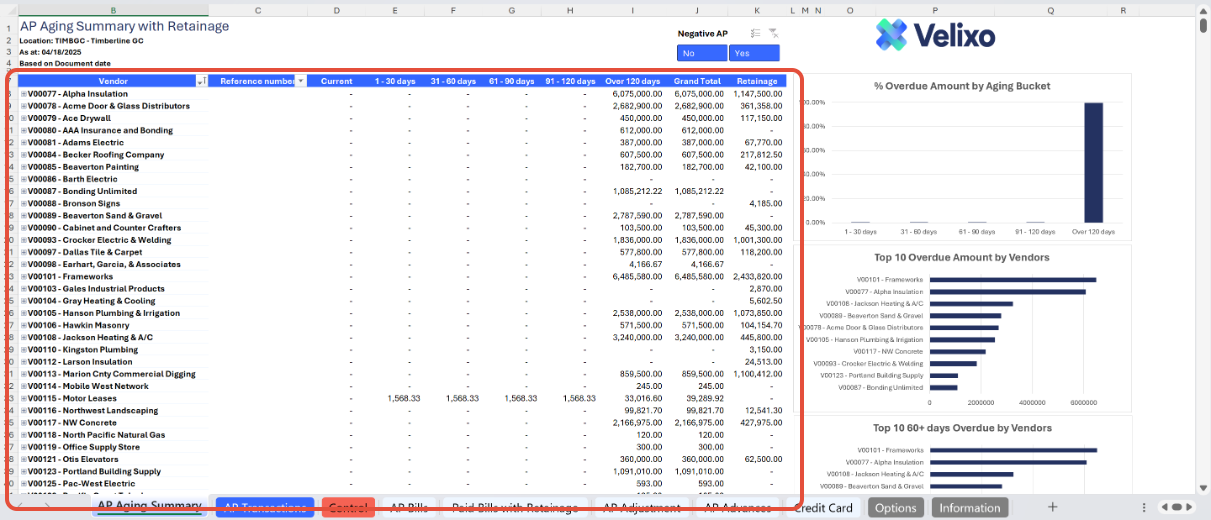1211x520 pixels.
Task: Expand the V00079 - Ace Drywall row
Action: 24,118
